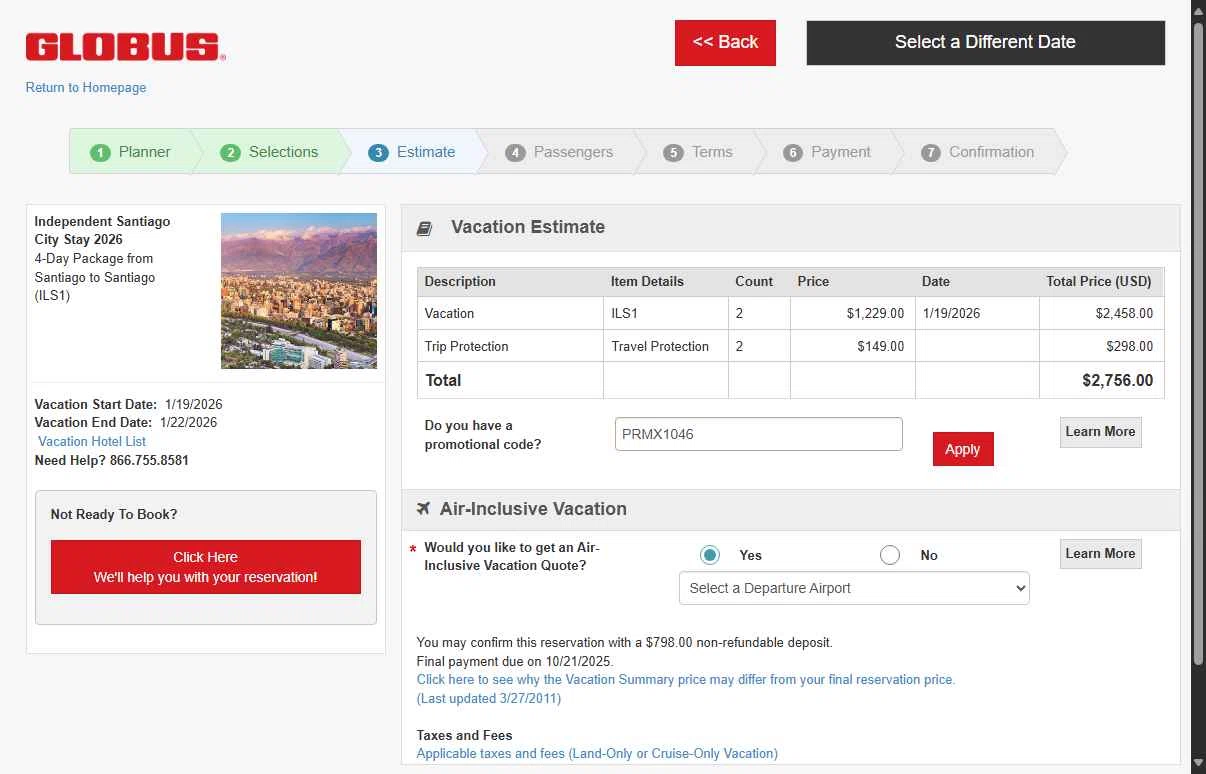Open the Vacation Hotel List link
Viewport: 1206px width, 774px height.
pos(92,441)
